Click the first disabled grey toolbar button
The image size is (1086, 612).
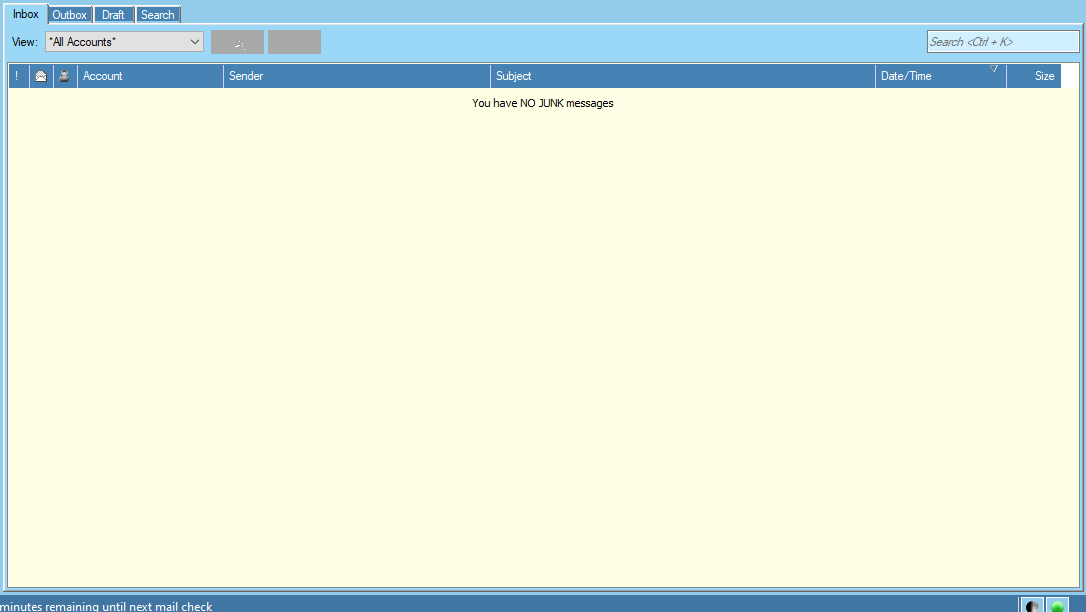click(x=238, y=42)
